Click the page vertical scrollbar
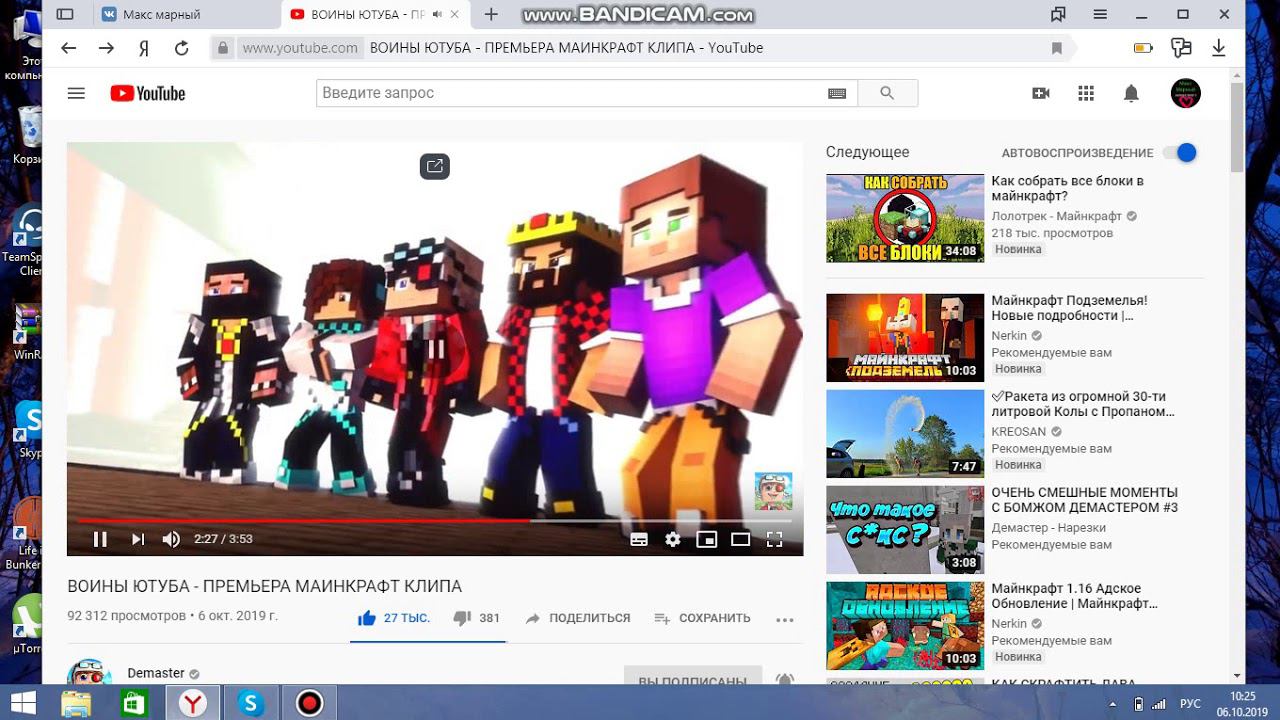Image resolution: width=1280 pixels, height=720 pixels. pyautogui.click(x=1237, y=127)
